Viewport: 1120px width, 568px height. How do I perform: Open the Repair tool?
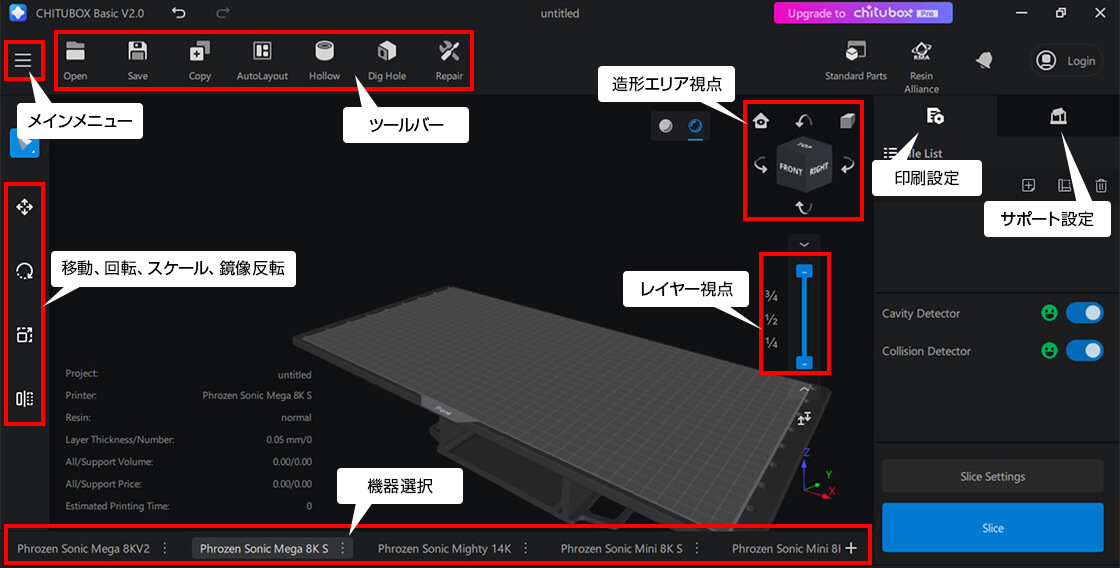click(449, 61)
